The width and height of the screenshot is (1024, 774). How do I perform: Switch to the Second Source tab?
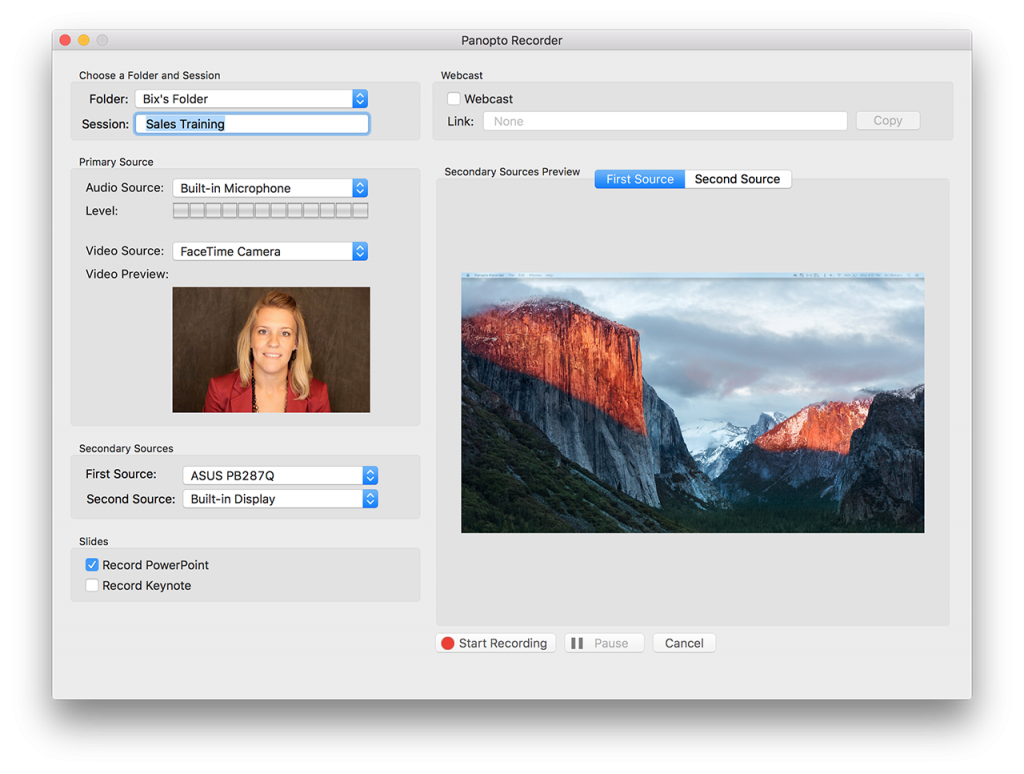pyautogui.click(x=737, y=179)
